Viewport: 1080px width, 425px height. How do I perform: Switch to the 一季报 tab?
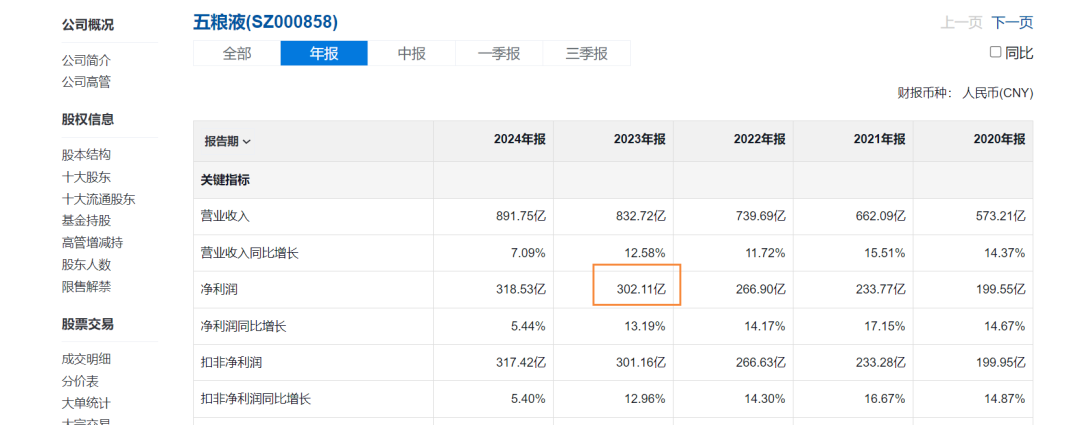point(499,54)
